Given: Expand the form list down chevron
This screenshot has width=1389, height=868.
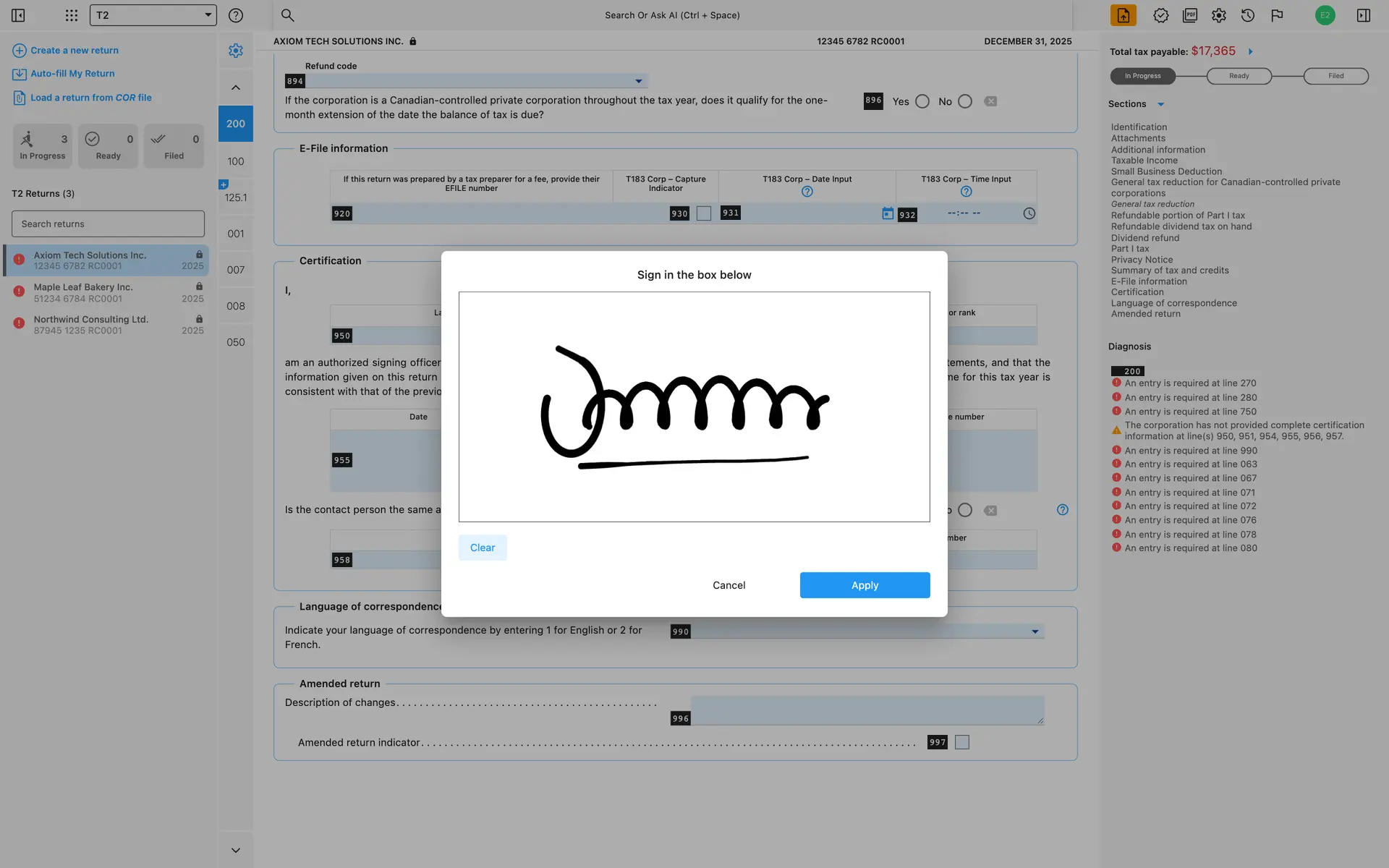Looking at the screenshot, I should [x=235, y=851].
